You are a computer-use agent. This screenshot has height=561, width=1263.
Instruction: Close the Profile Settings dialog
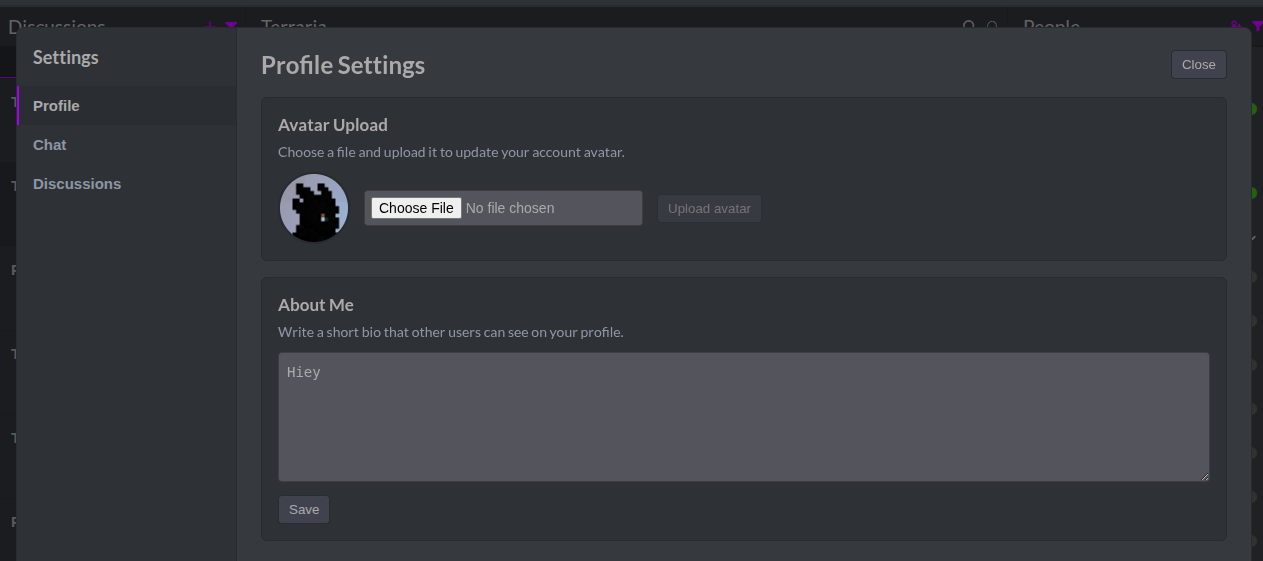1198,65
